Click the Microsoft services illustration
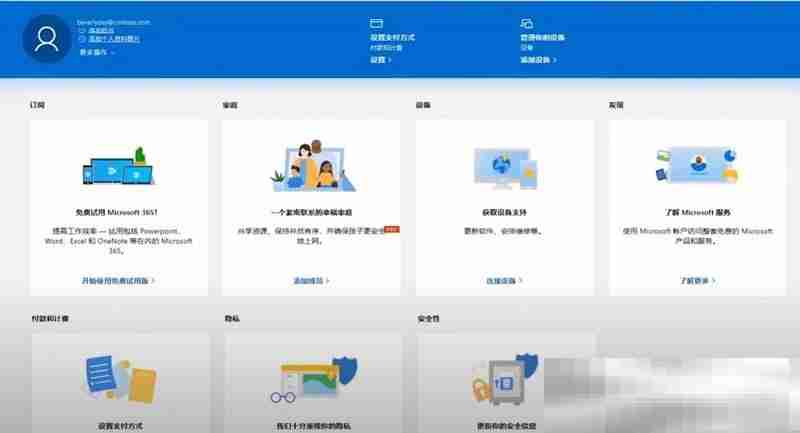The width and height of the screenshot is (800, 433). [x=697, y=165]
